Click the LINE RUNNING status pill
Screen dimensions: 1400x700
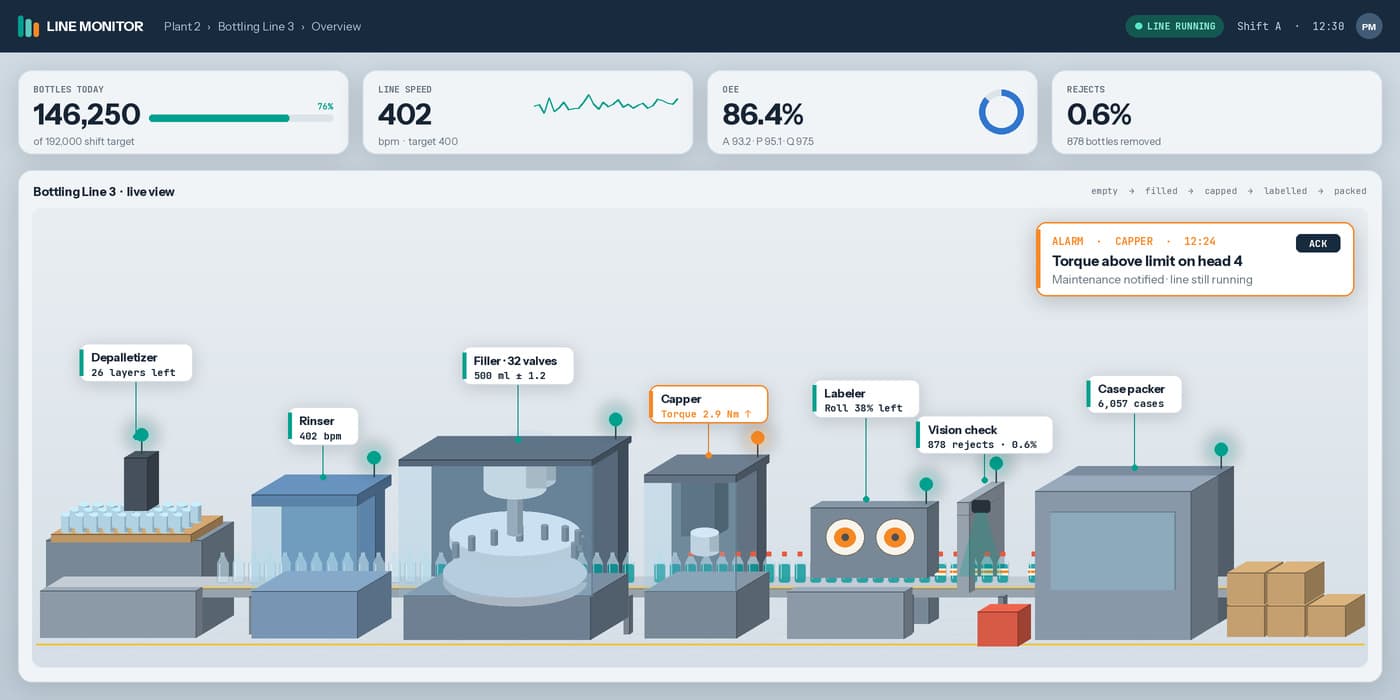point(1174,26)
